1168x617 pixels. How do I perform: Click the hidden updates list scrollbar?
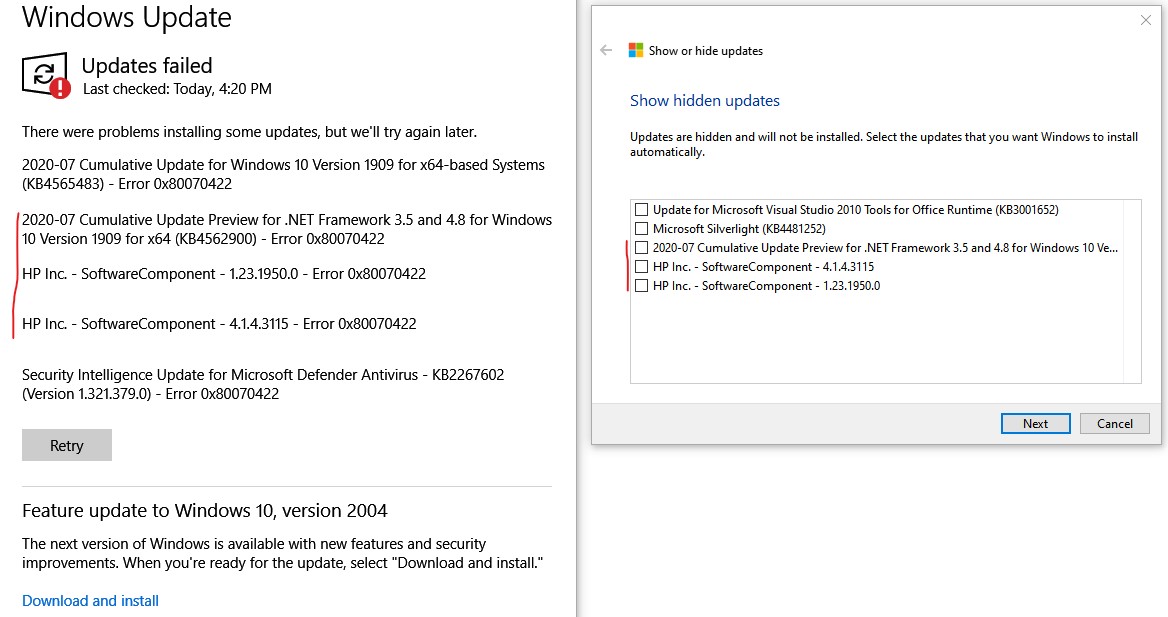pos(1132,291)
